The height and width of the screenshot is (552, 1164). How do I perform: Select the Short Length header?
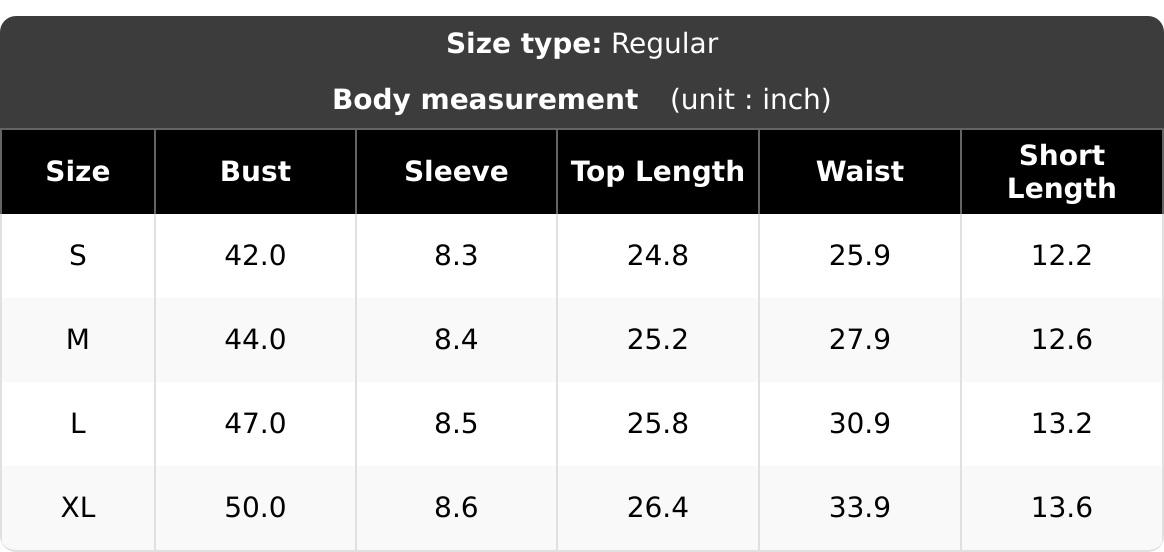[1062, 171]
